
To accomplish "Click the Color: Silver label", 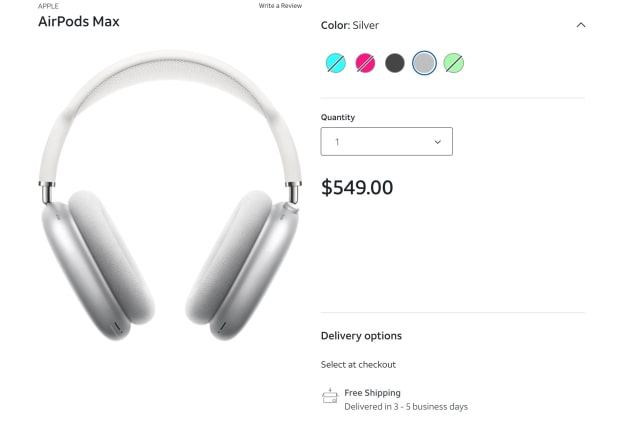I will 350,25.
